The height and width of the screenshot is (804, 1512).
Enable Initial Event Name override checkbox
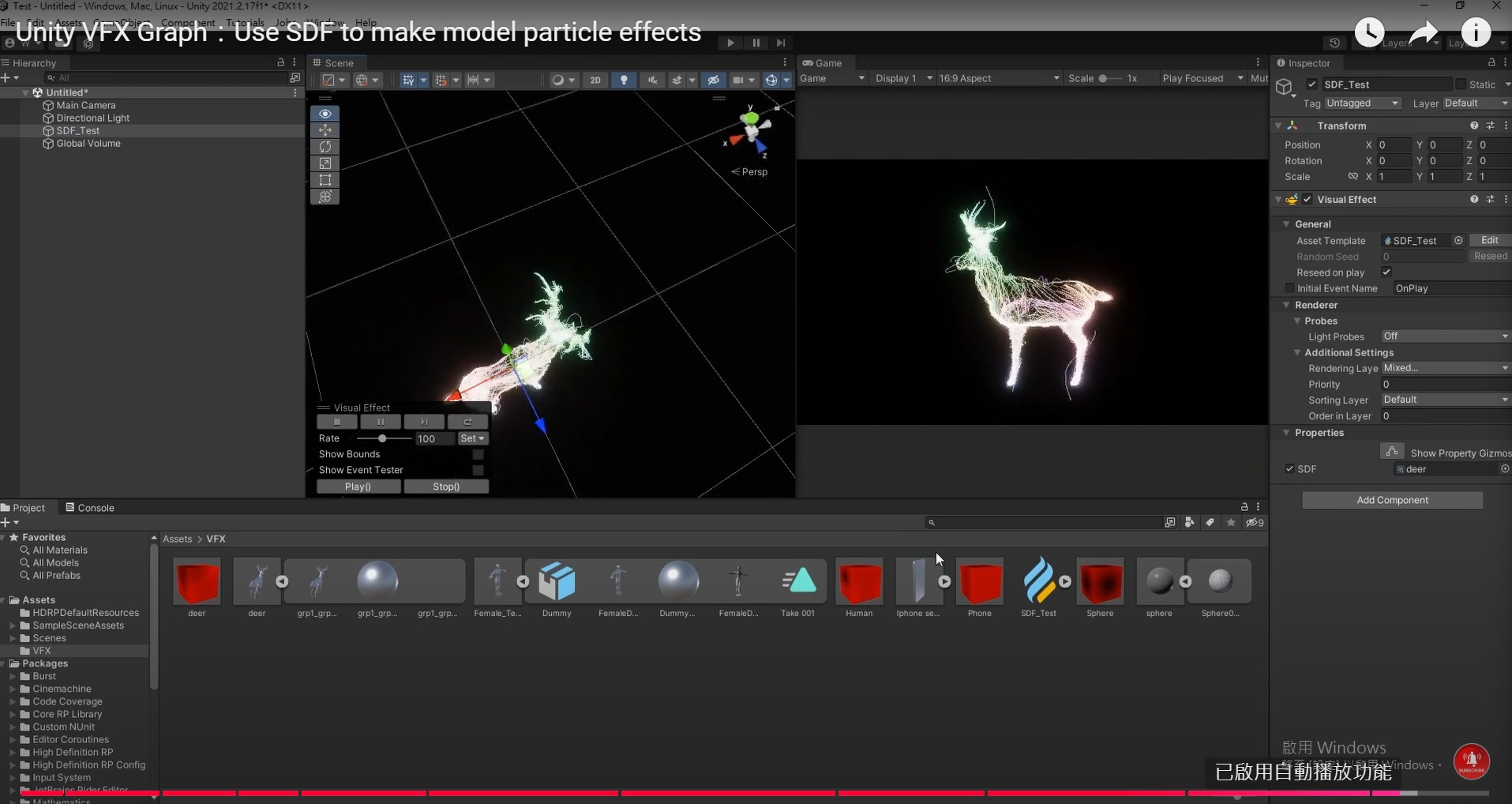pyautogui.click(x=1289, y=288)
